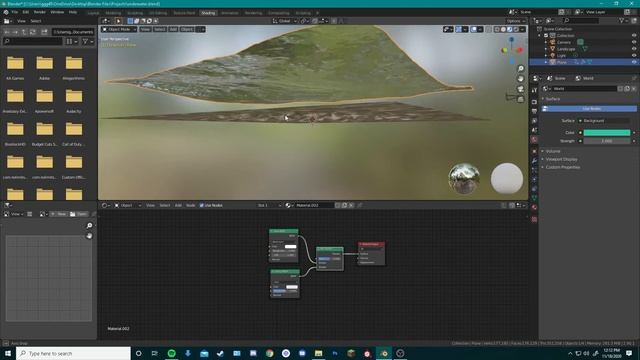Open Blender icon in Windows taskbar
The image size is (640, 360).
(x=384, y=353)
